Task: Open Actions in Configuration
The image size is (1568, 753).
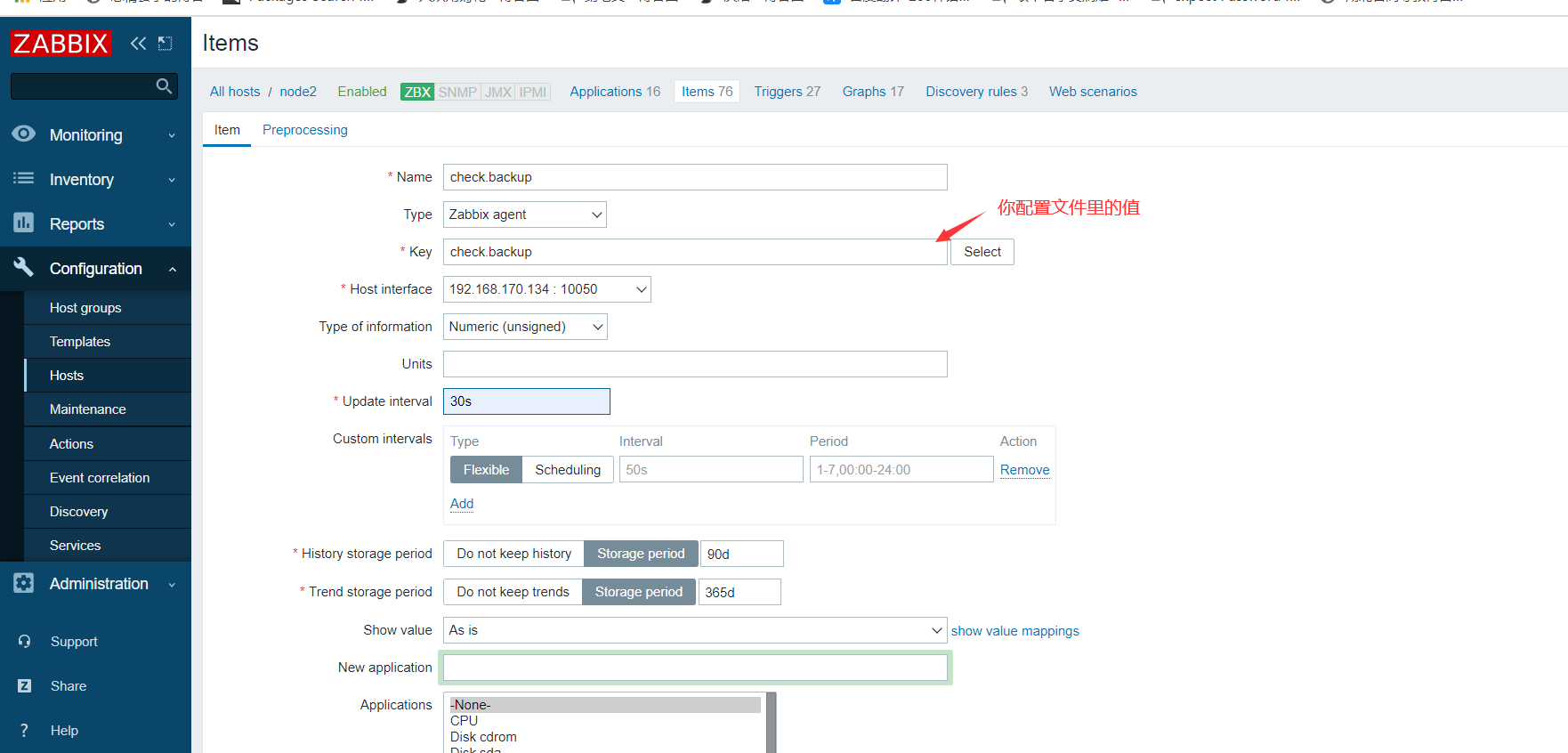Action: pyautogui.click(x=108, y=444)
